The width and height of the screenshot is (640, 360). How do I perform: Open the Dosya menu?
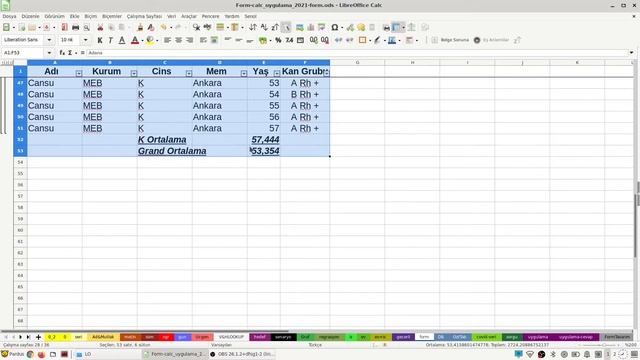9,16
